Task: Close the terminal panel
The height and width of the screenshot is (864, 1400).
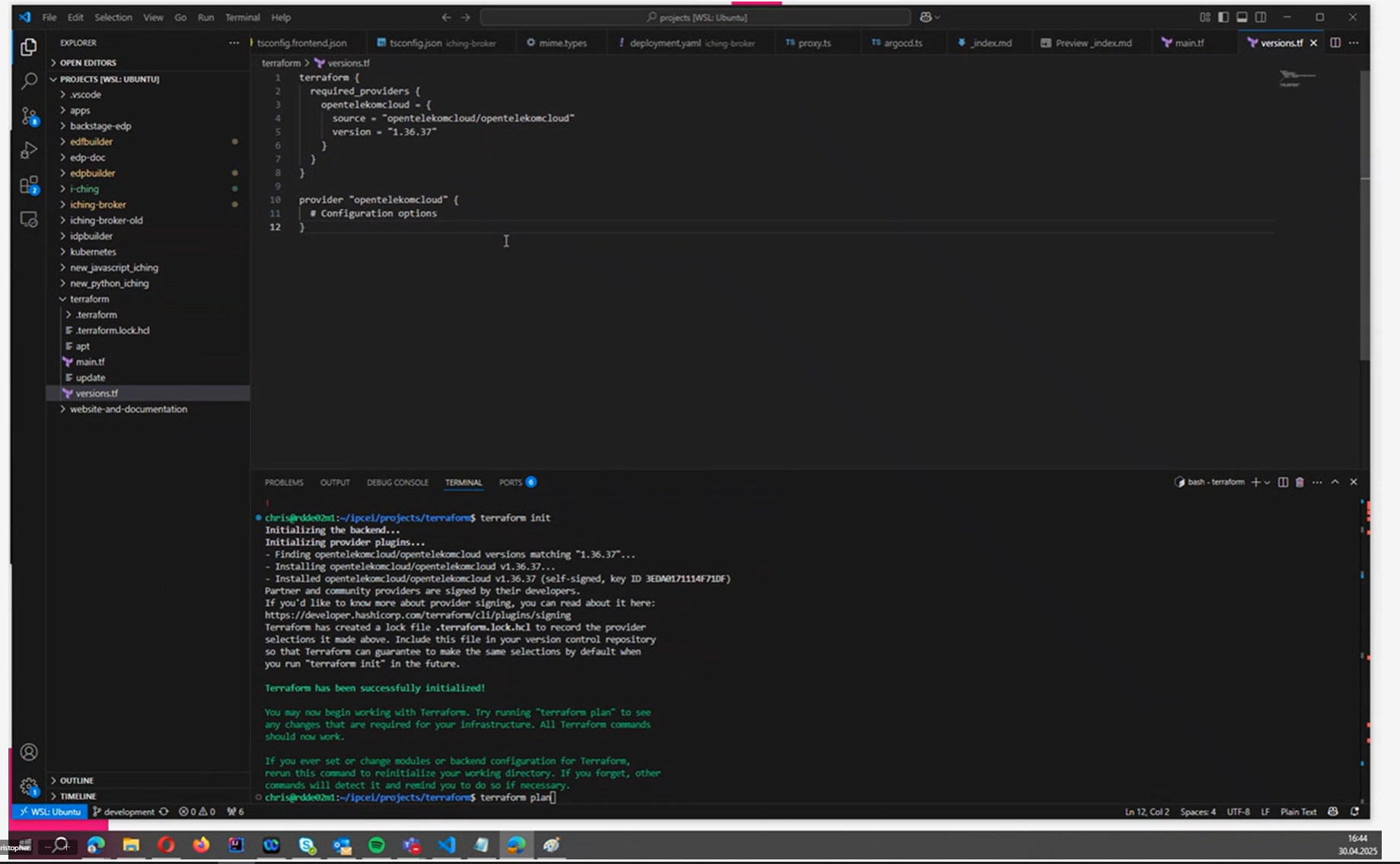Action: tap(1354, 482)
